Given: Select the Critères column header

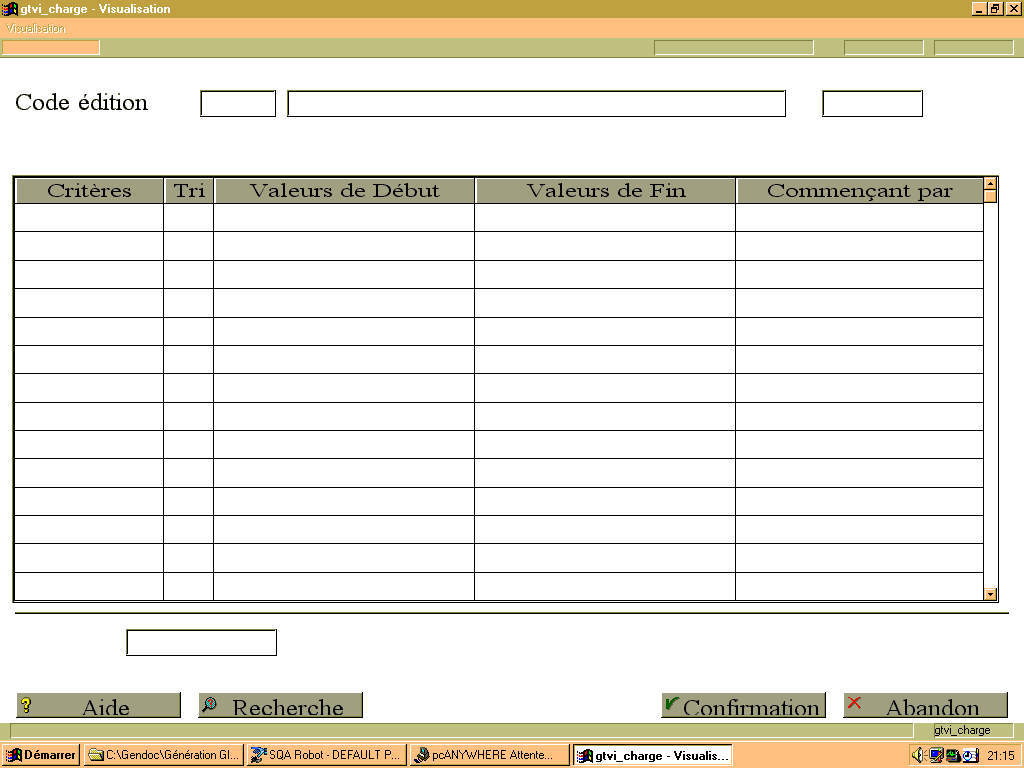Looking at the screenshot, I should pos(89,191).
